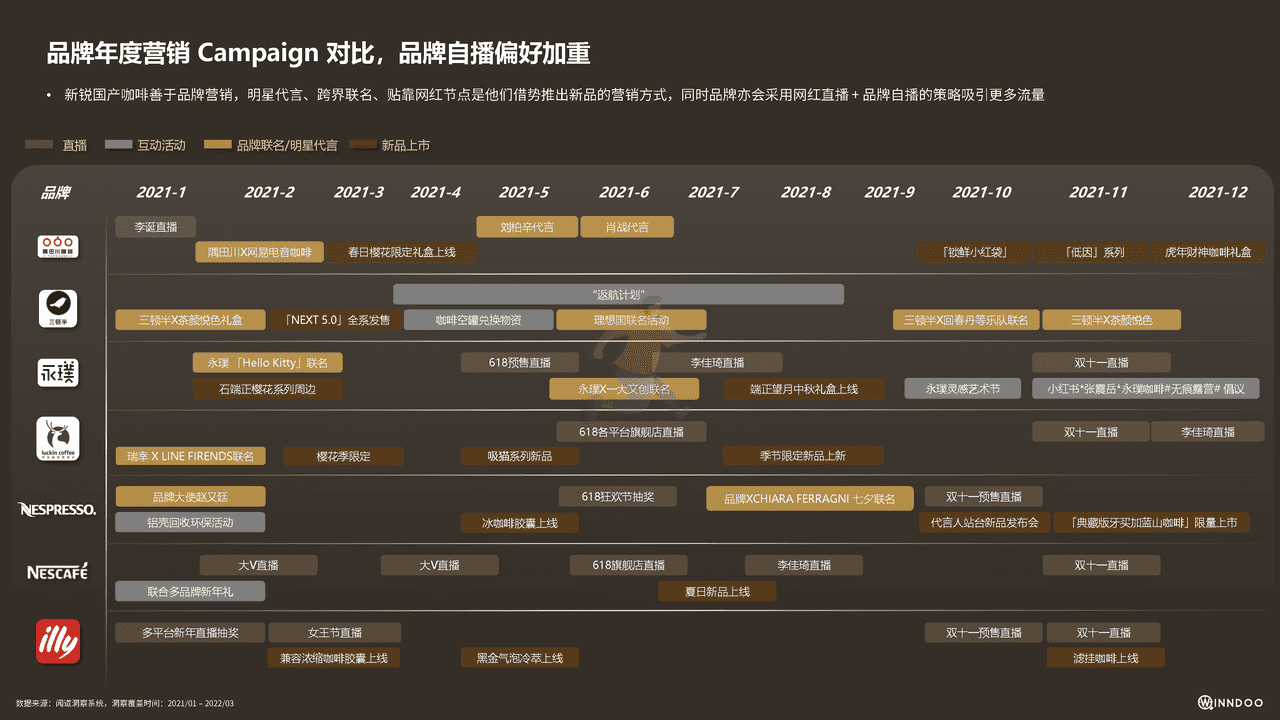Click the 三顿半X回春丹等乐队联名 event bar

coord(966,320)
